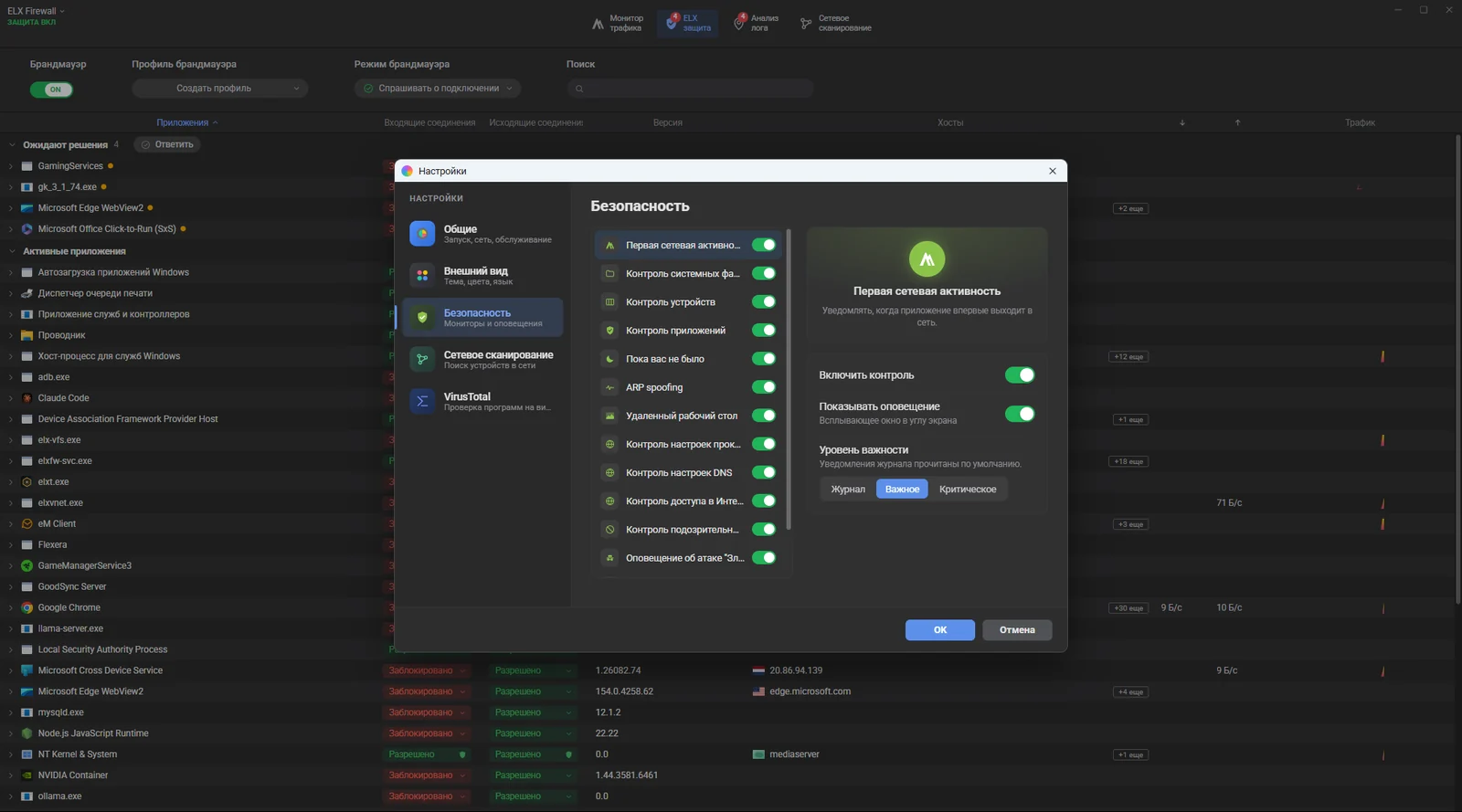Click the Claude Code app icon in list
This screenshot has width=1462, height=812.
click(x=27, y=398)
